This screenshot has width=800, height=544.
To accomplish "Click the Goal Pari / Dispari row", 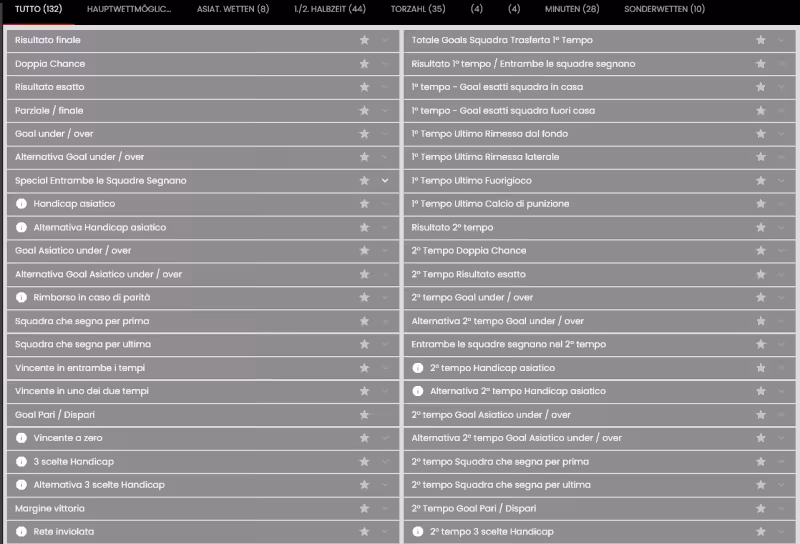I will tap(203, 414).
